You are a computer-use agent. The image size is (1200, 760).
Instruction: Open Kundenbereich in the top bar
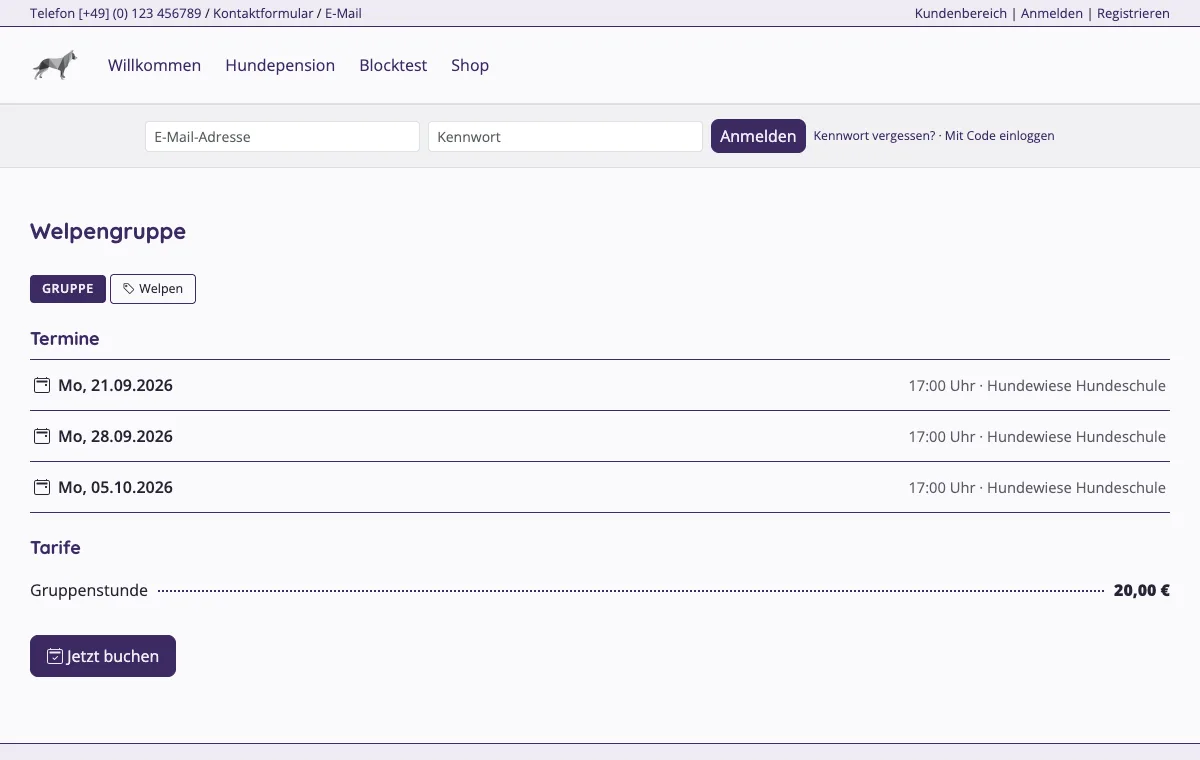[961, 14]
